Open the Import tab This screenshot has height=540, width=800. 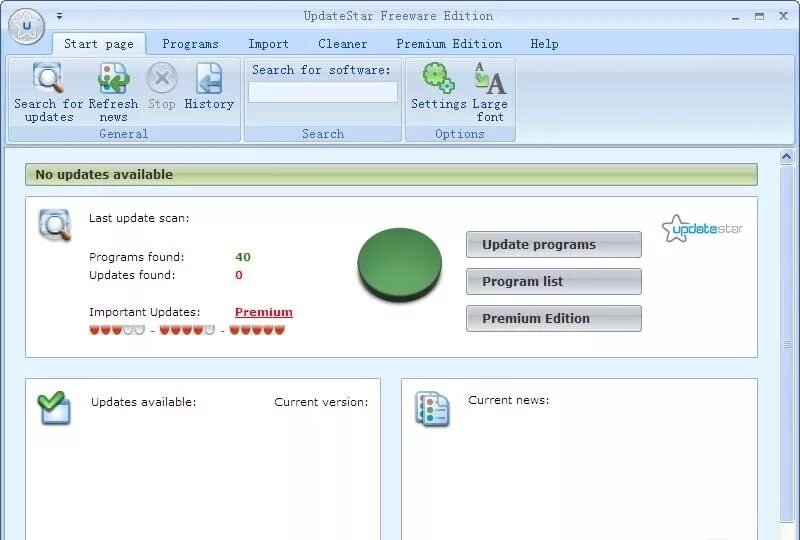[x=268, y=44]
